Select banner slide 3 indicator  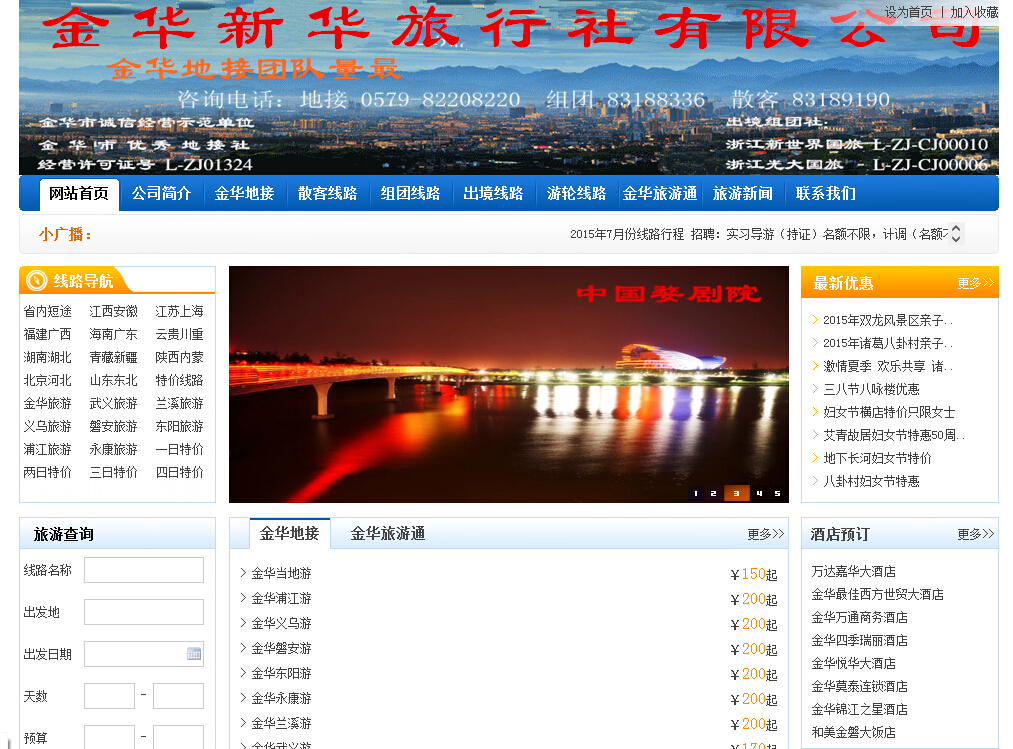pos(736,493)
